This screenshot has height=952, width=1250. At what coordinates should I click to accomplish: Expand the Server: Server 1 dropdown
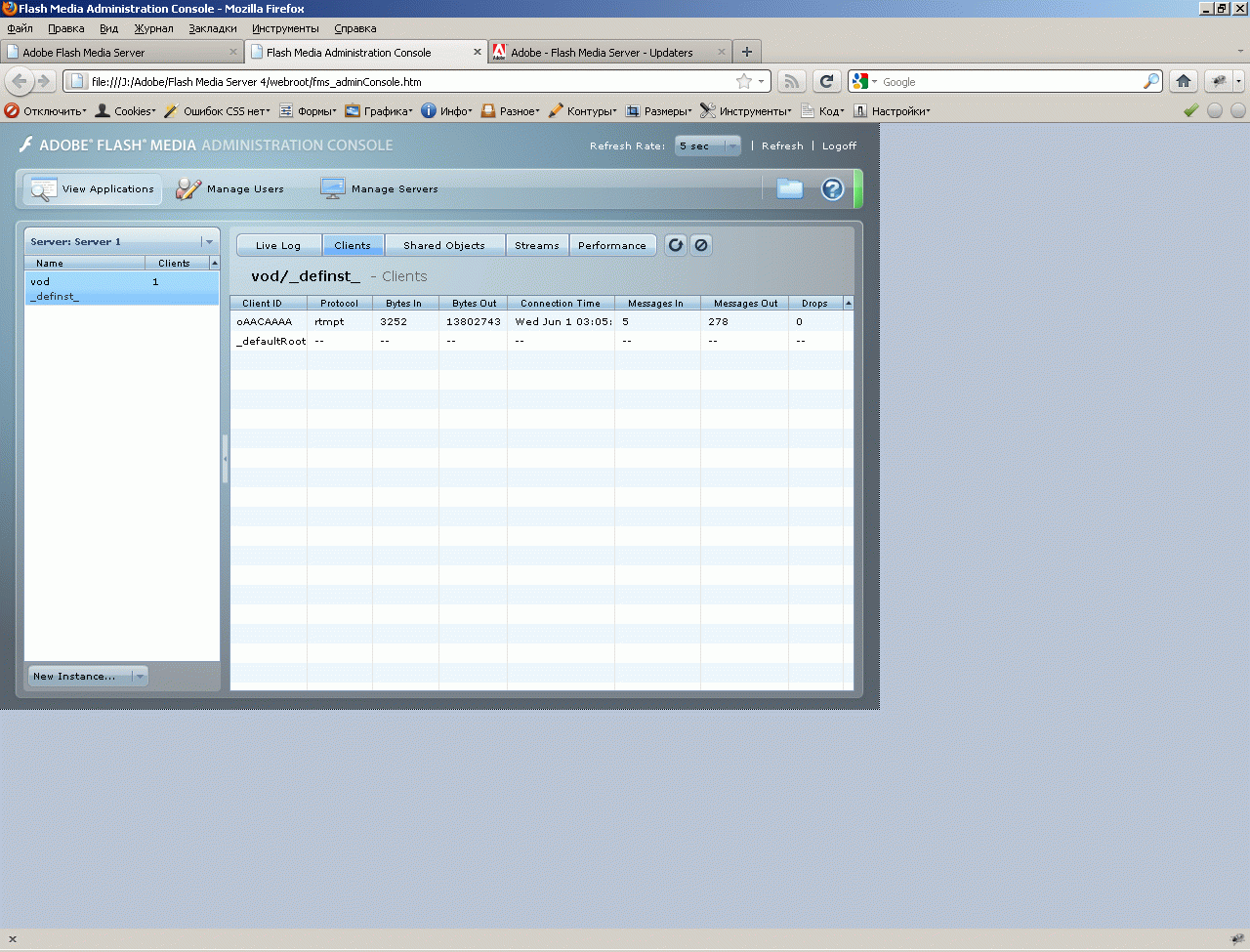pos(121,241)
